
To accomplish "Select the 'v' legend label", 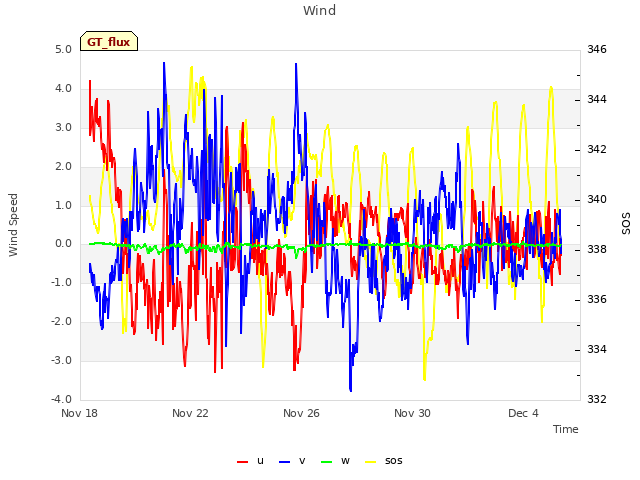I will pyautogui.click(x=302, y=461).
